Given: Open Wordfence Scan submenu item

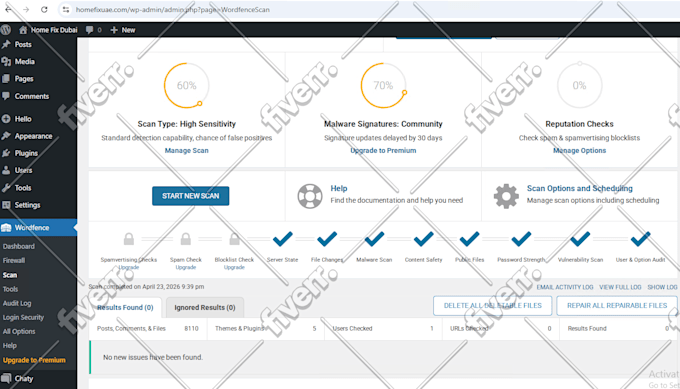Looking at the screenshot, I should [10, 275].
